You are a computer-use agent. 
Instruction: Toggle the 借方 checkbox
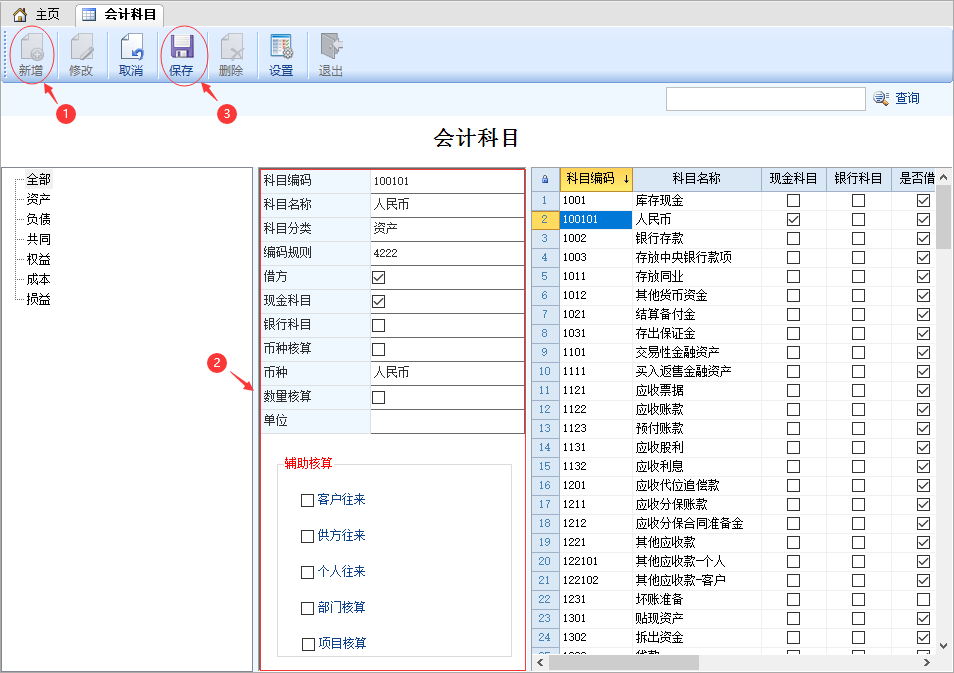pos(378,277)
